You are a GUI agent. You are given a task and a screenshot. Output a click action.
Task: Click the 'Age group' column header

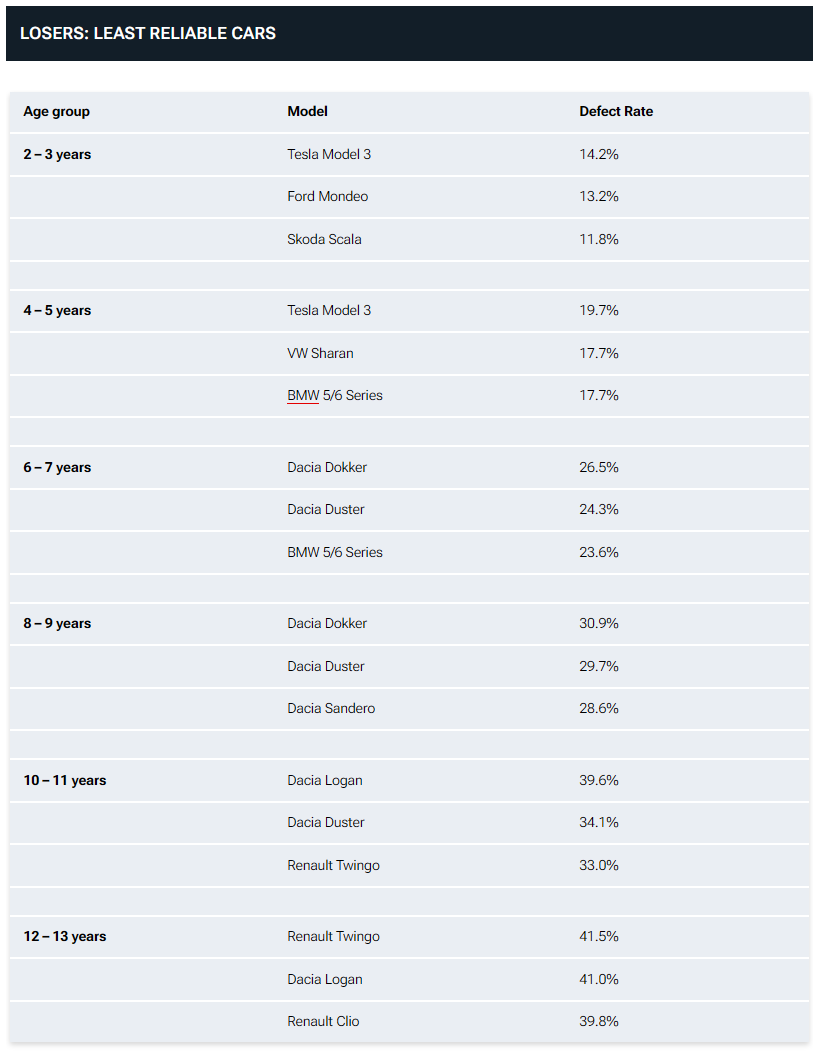pos(57,112)
